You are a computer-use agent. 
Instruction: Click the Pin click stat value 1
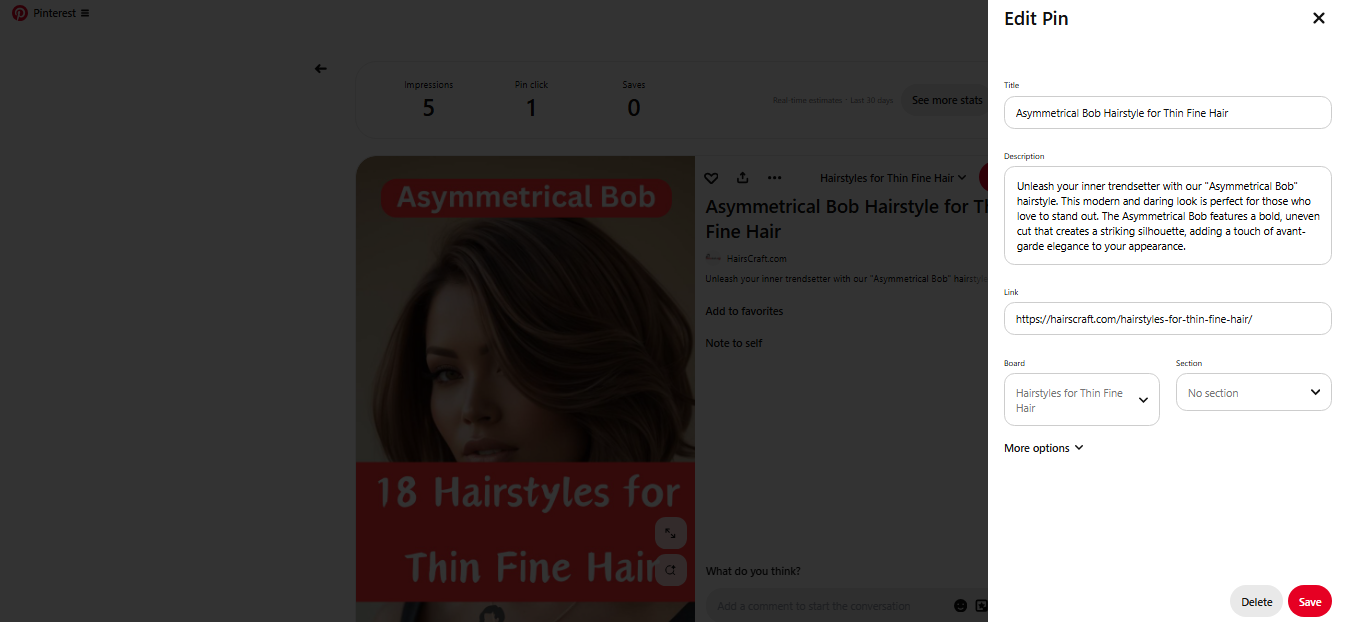(x=532, y=107)
